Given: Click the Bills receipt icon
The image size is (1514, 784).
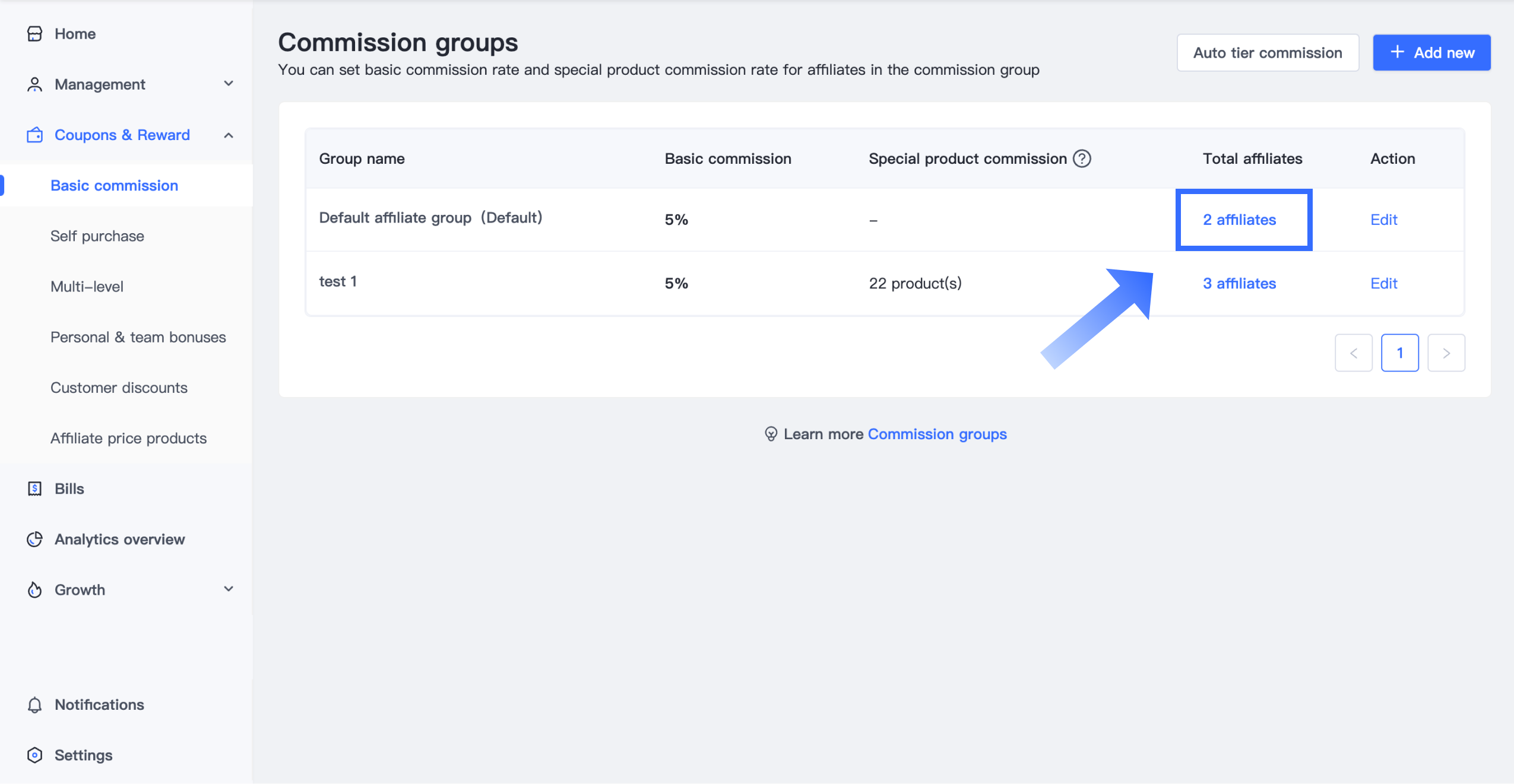Looking at the screenshot, I should pos(34,488).
